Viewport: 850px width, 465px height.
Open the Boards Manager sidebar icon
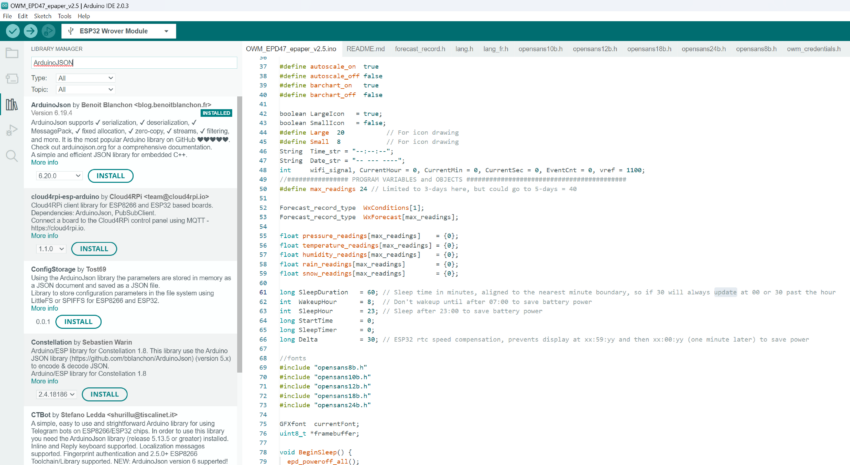tap(12, 79)
